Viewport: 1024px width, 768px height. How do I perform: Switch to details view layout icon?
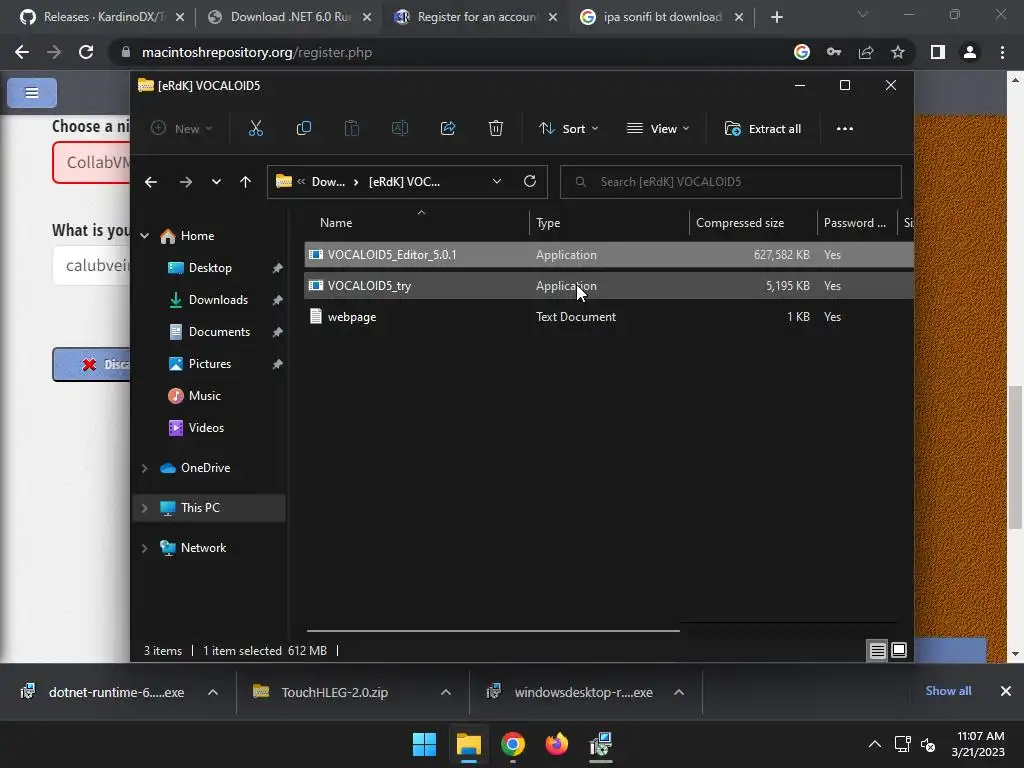[x=877, y=650]
